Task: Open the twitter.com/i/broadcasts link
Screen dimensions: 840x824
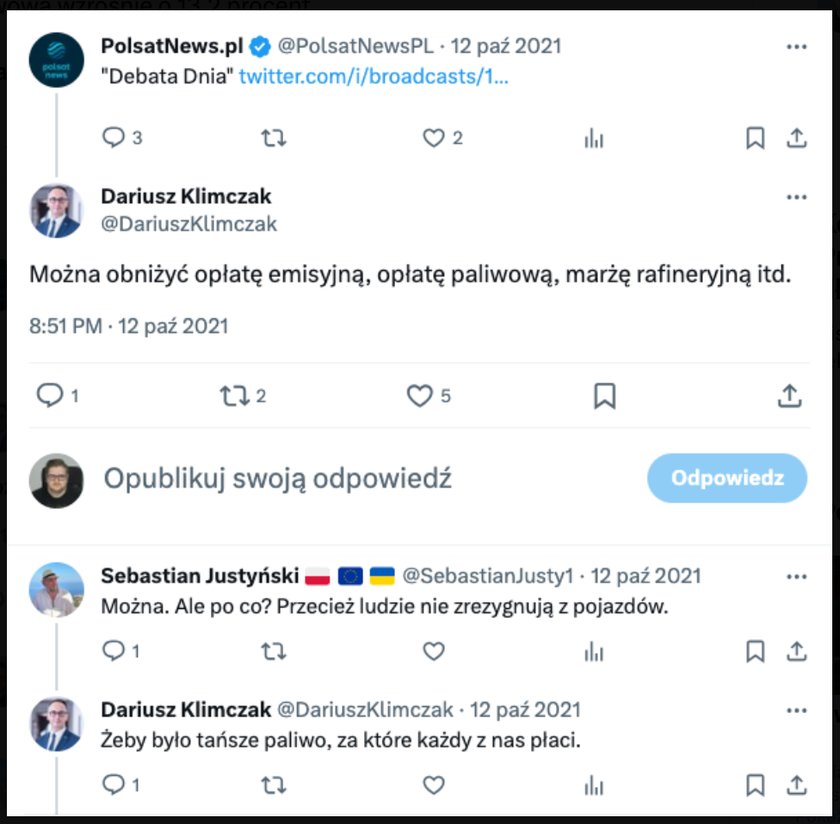Action: coord(374,76)
